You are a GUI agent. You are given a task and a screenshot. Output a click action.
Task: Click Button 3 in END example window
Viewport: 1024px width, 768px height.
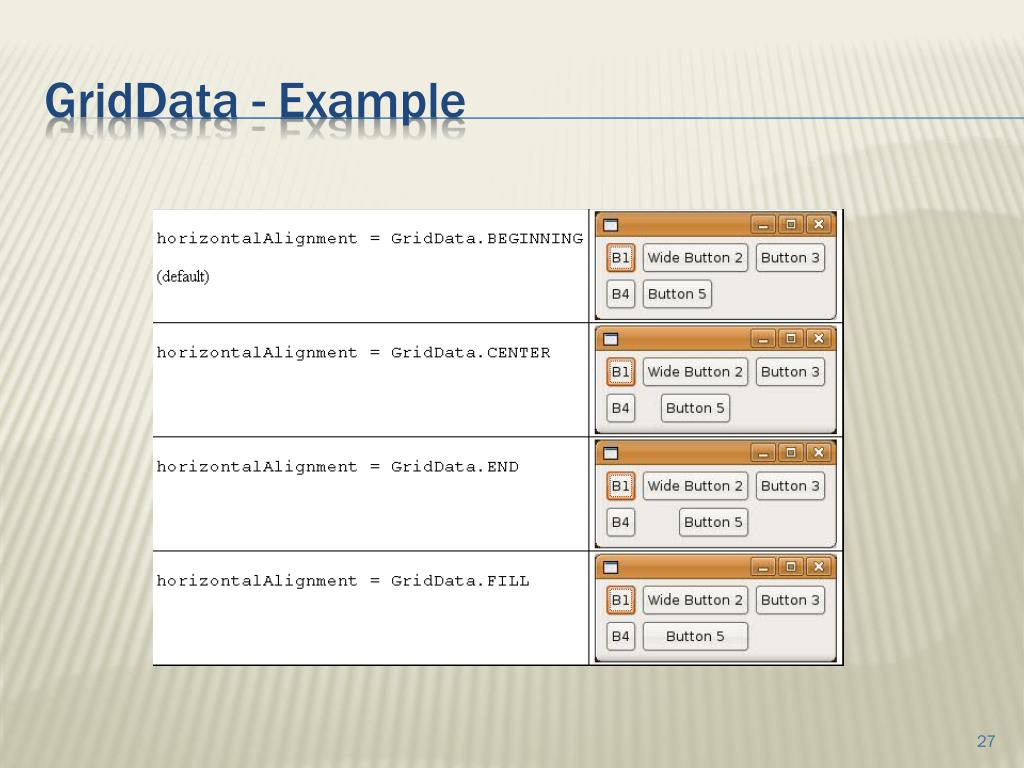790,486
